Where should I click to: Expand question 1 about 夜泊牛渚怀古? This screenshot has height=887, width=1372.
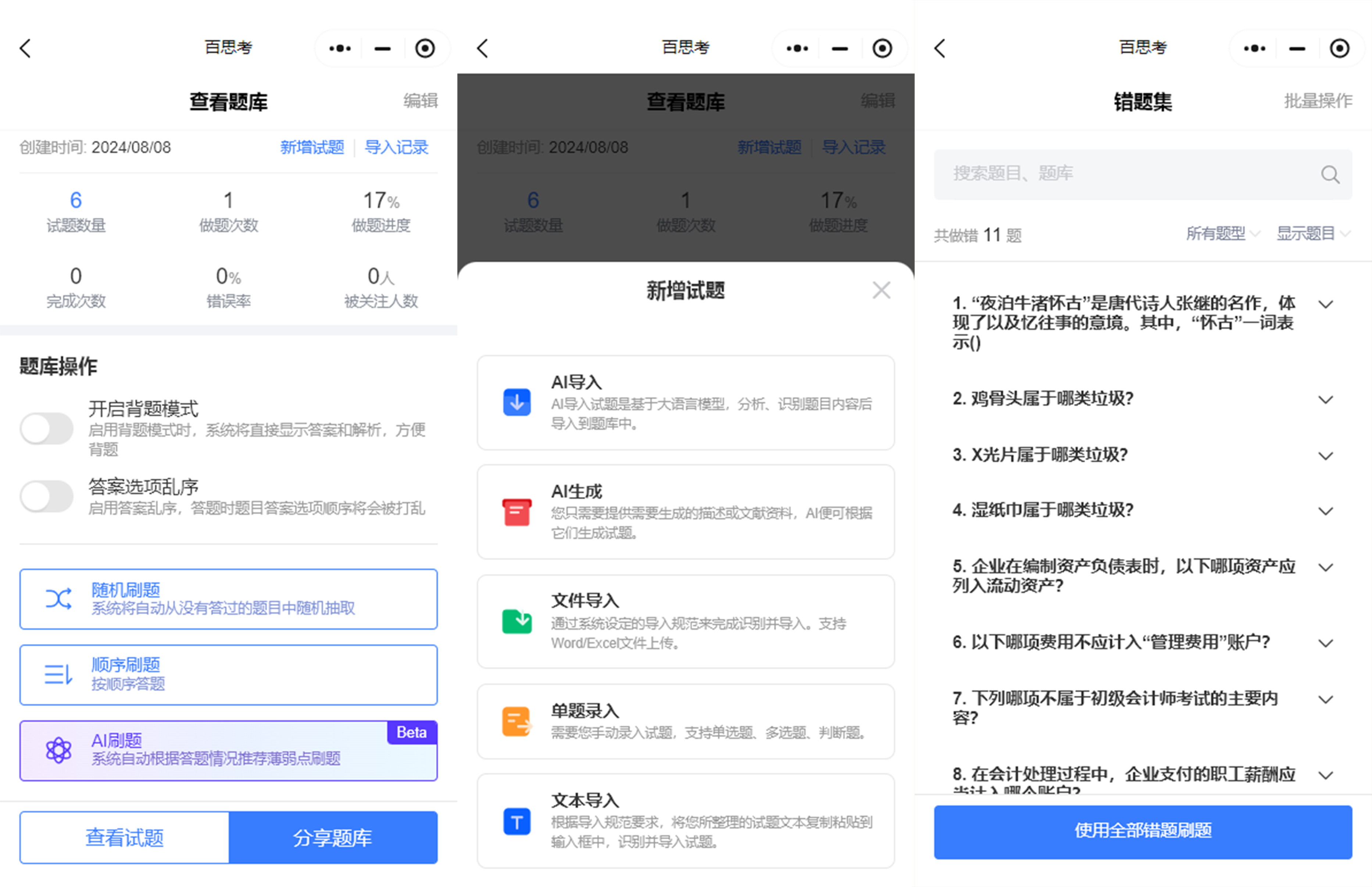pos(1325,304)
